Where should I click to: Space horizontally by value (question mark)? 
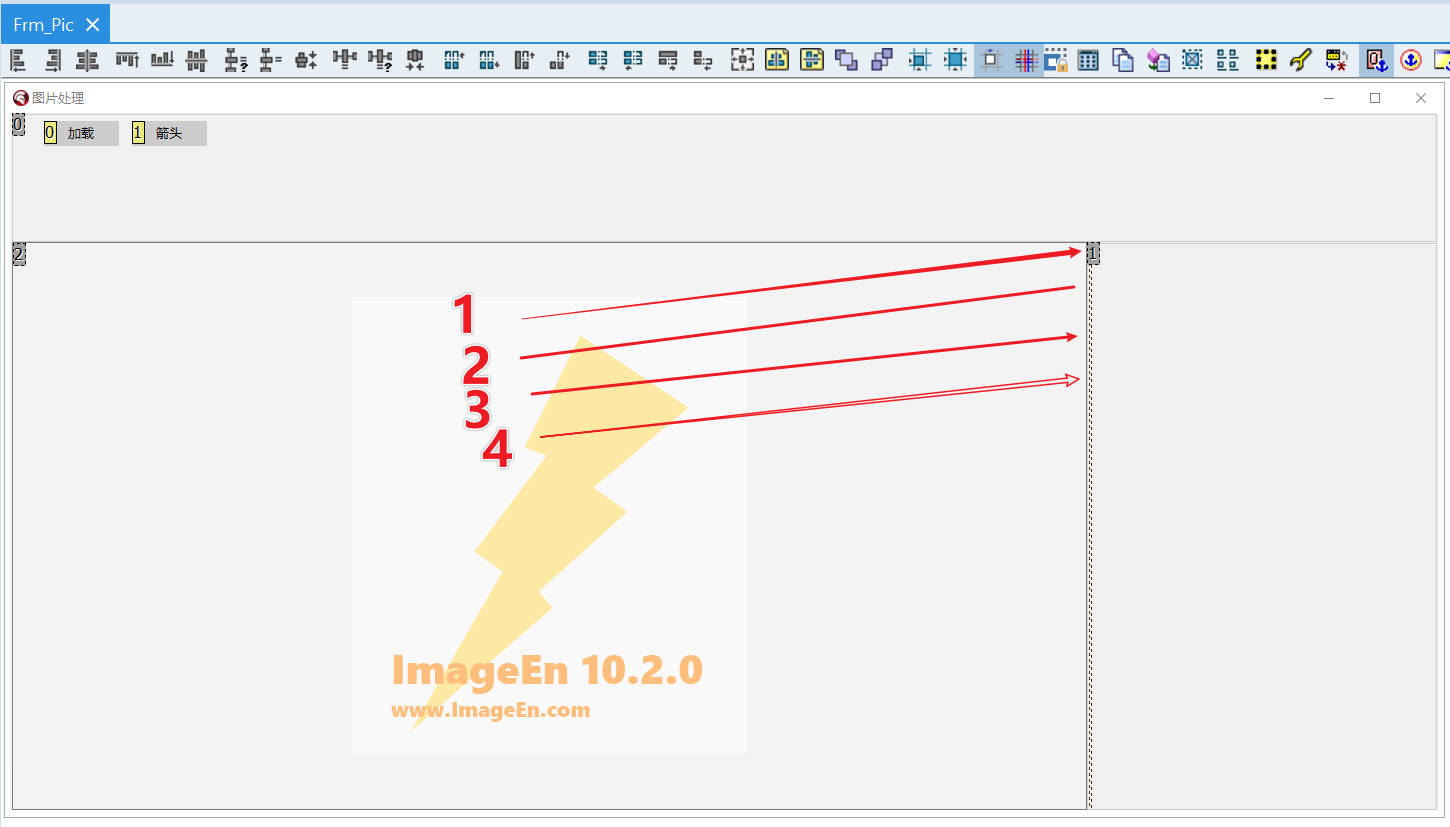[380, 61]
